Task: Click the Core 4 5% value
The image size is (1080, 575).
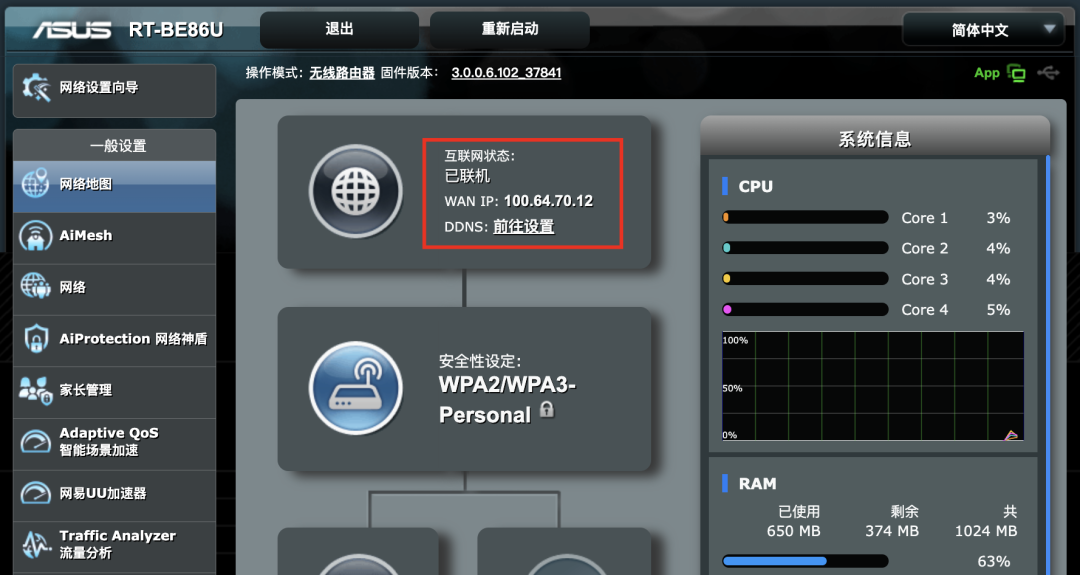Action: [998, 310]
